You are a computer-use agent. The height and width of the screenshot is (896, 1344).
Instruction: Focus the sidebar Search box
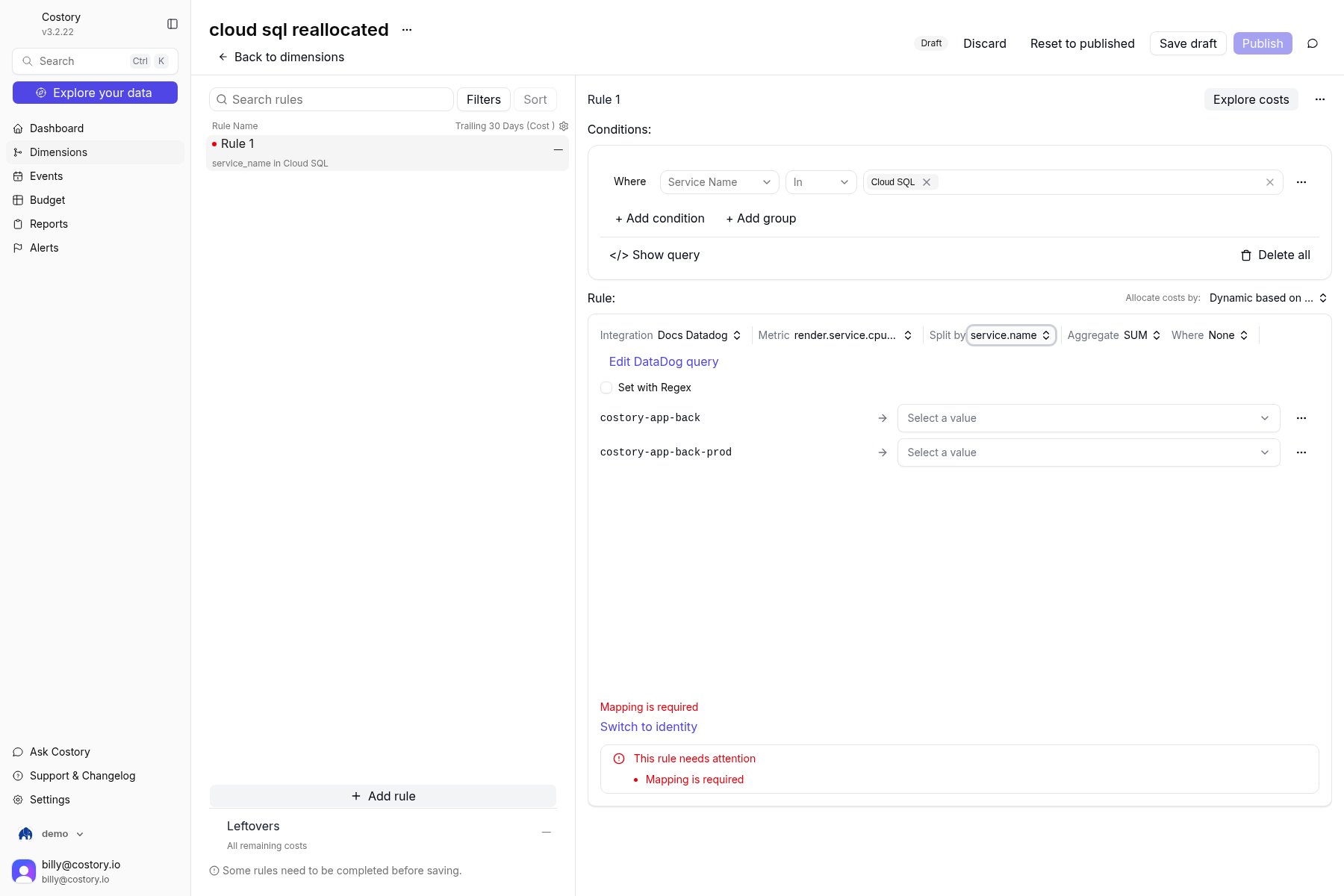point(95,61)
